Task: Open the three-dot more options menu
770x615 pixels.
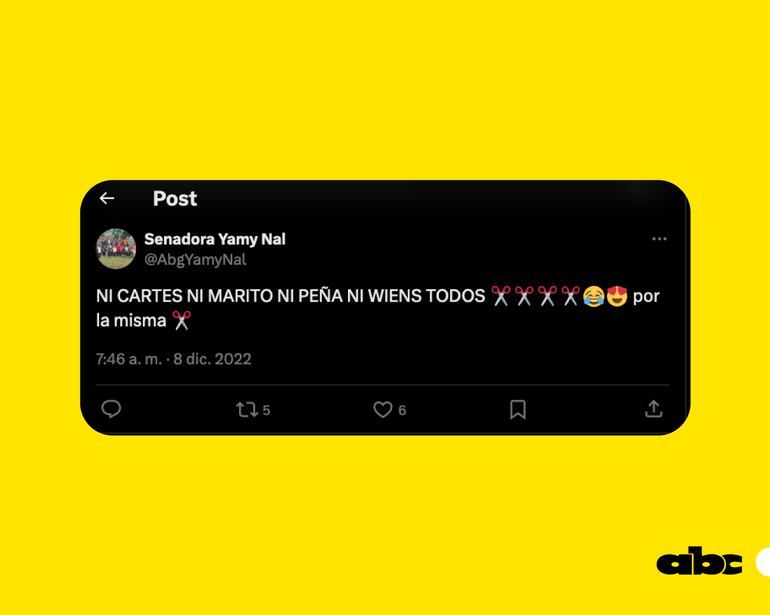Action: (659, 239)
